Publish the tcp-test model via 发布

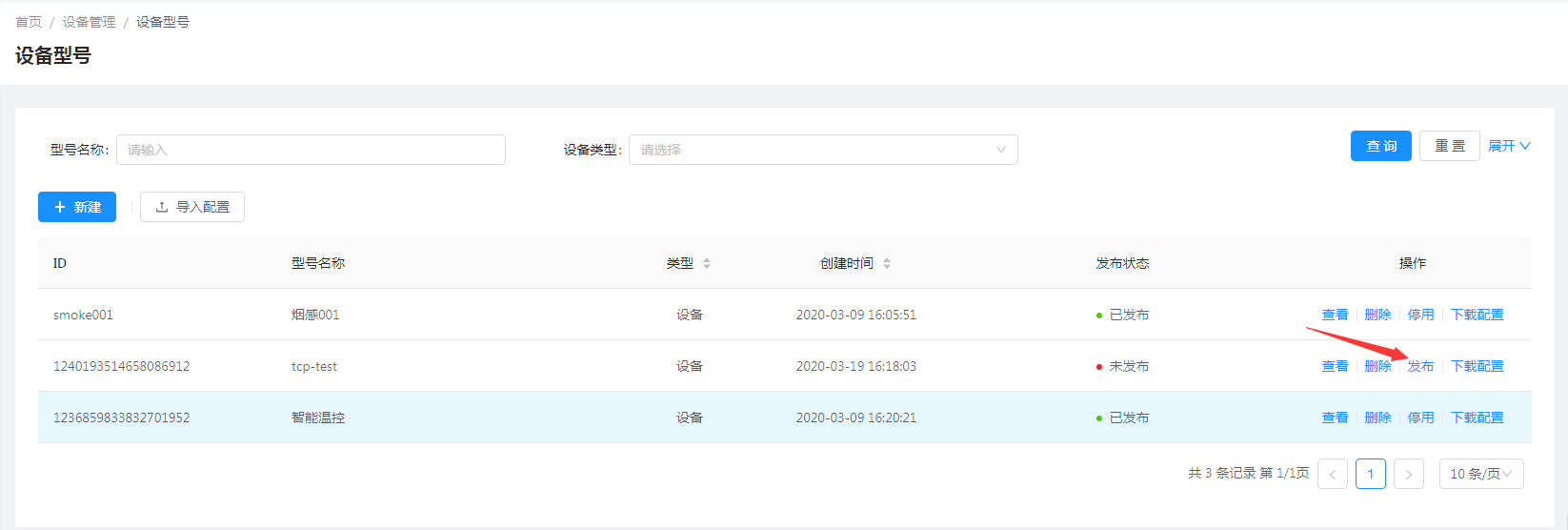point(1420,366)
